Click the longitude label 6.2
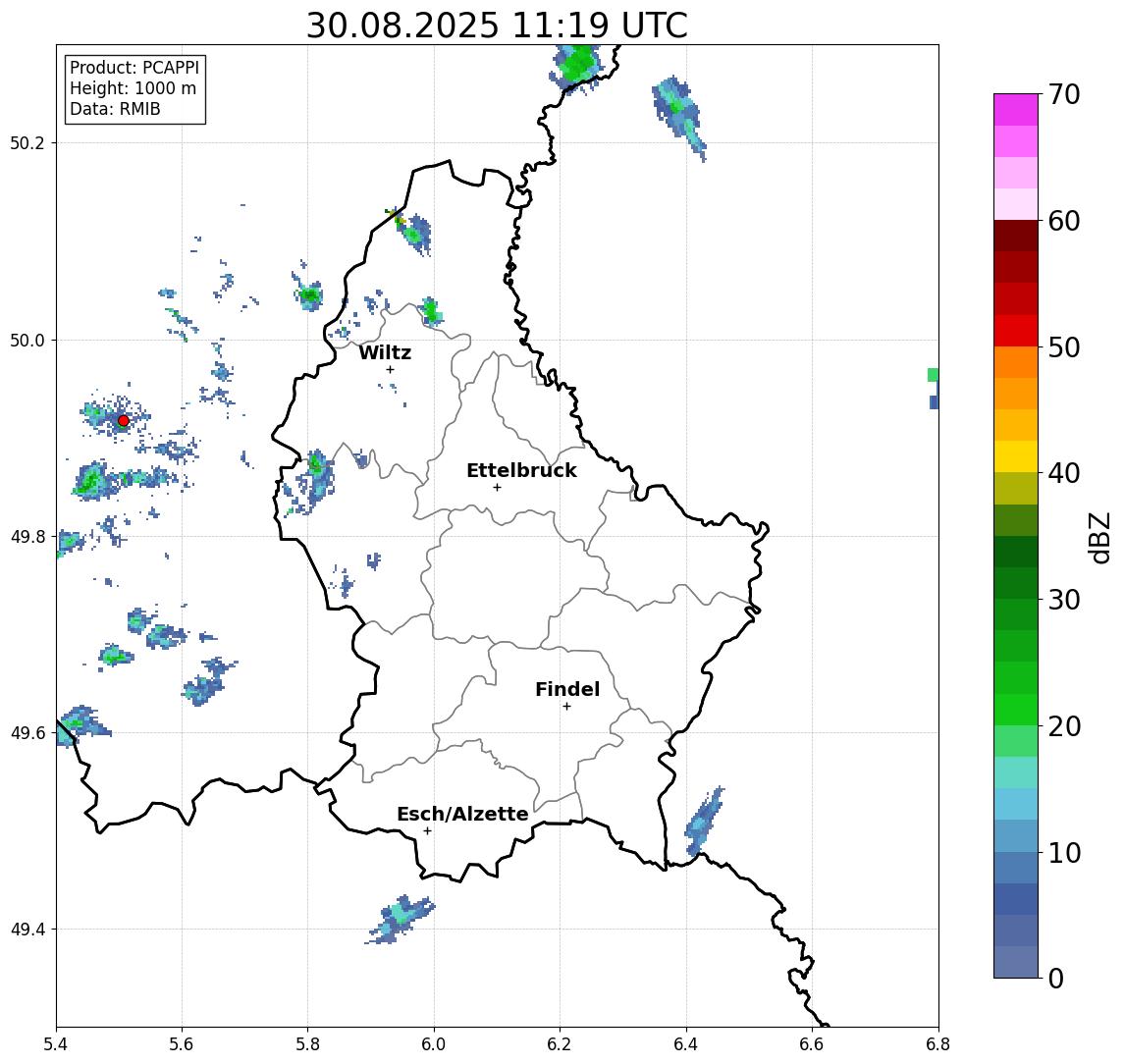The image size is (1124, 1064). (561, 1044)
